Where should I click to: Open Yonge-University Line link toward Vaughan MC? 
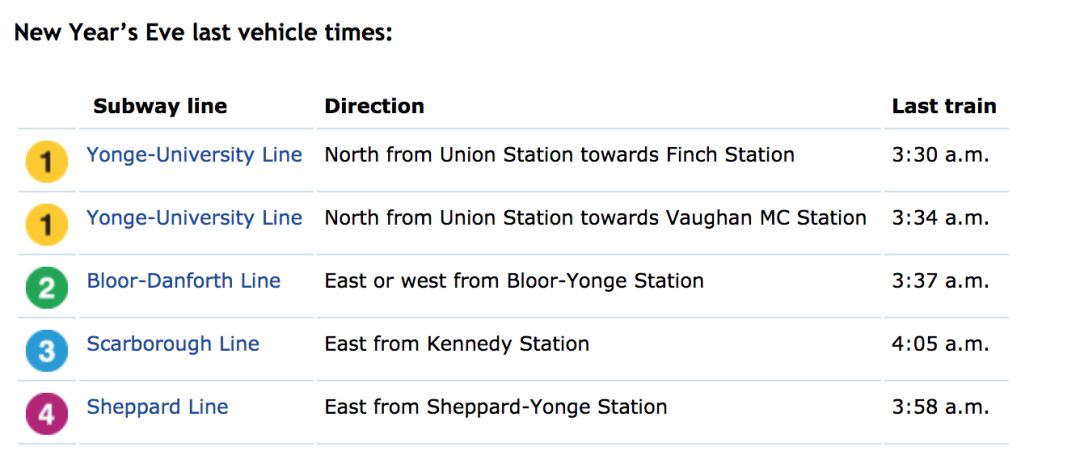click(x=194, y=218)
